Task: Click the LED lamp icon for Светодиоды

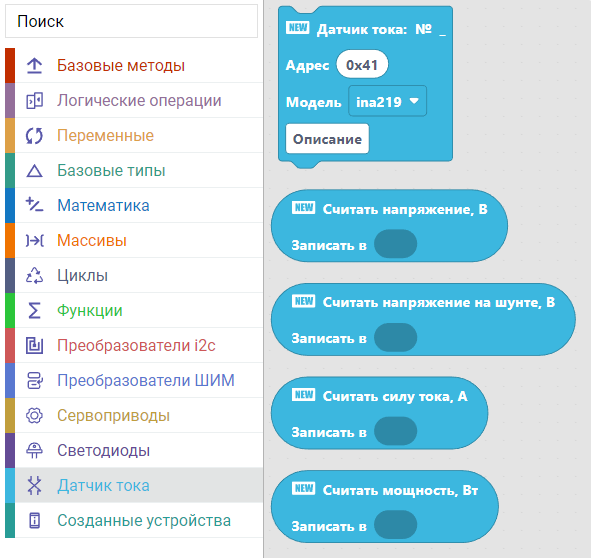Action: tap(34, 451)
